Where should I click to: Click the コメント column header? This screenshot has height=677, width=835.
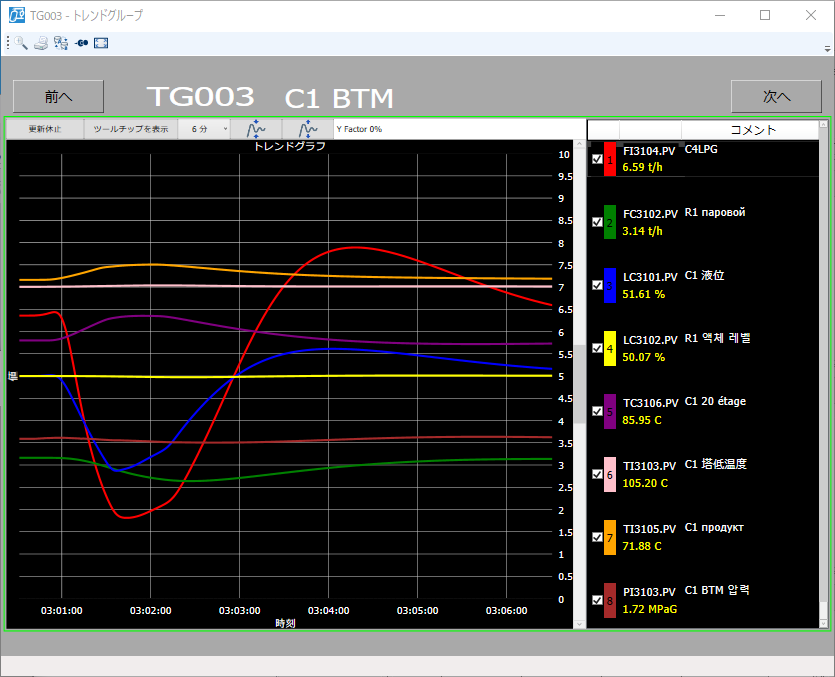(x=753, y=130)
